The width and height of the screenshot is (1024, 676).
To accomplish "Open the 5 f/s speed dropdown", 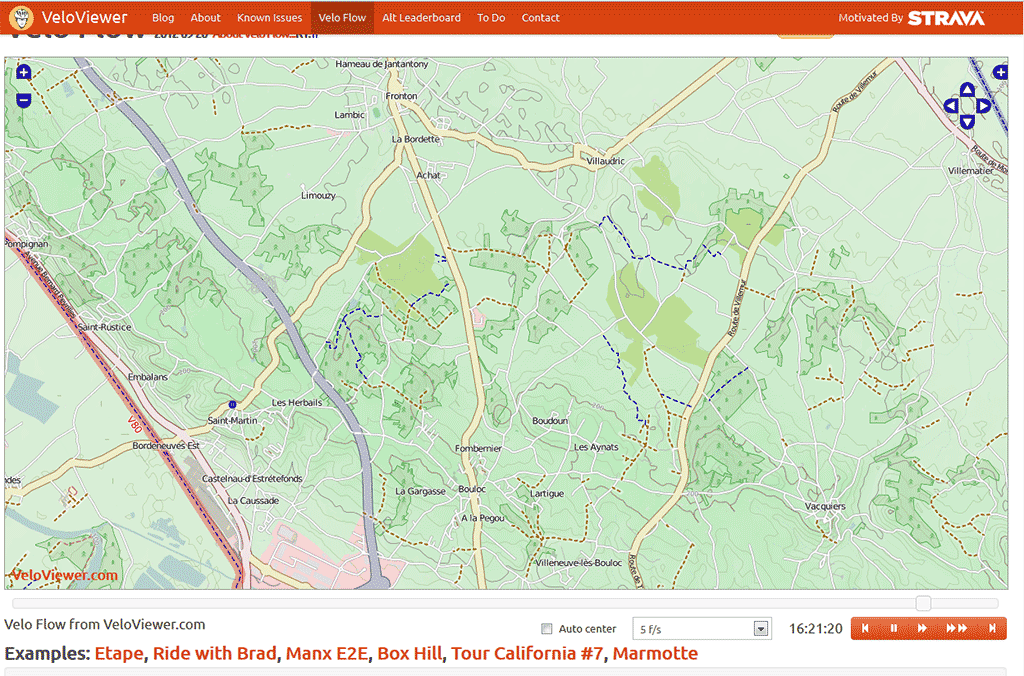I will [702, 629].
